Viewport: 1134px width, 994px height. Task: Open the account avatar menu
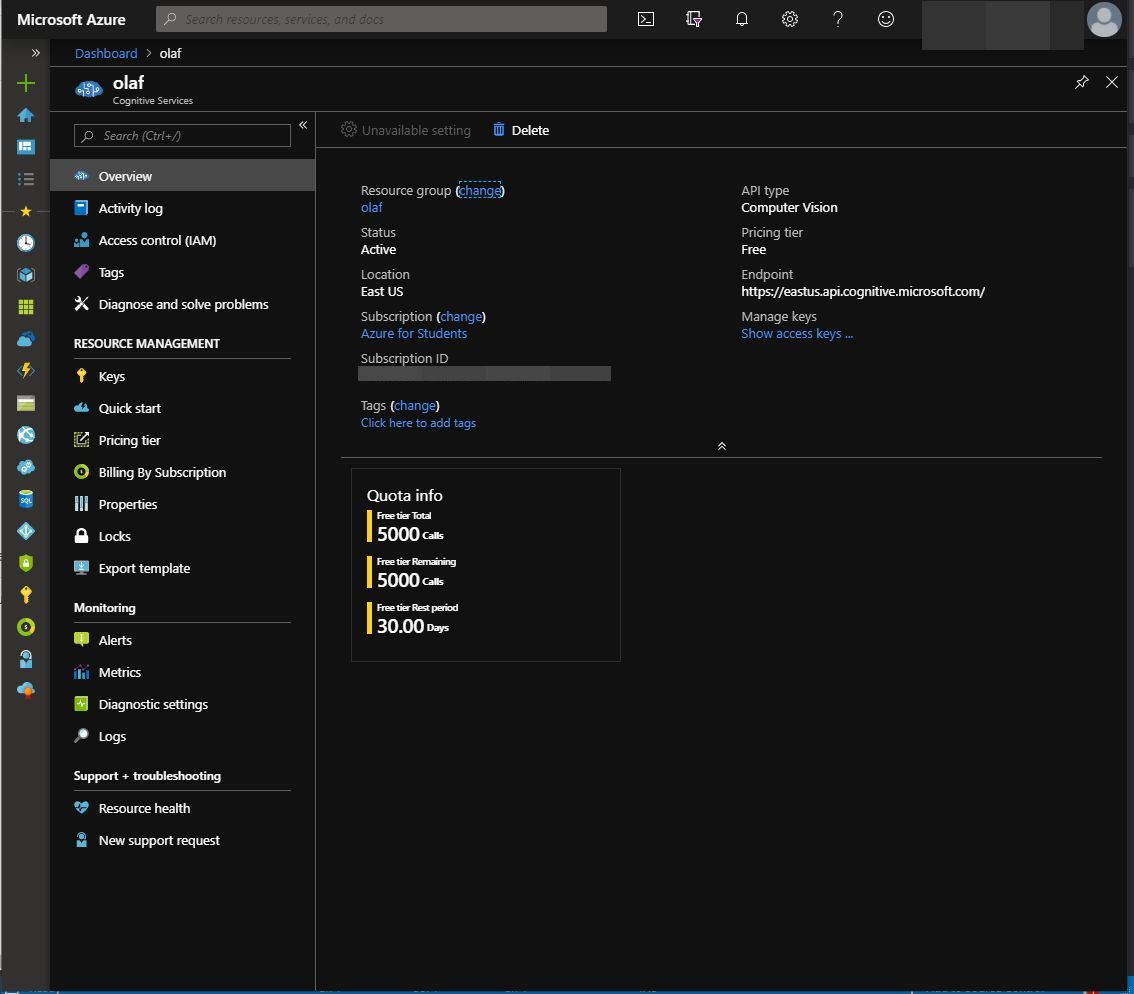coord(1104,20)
